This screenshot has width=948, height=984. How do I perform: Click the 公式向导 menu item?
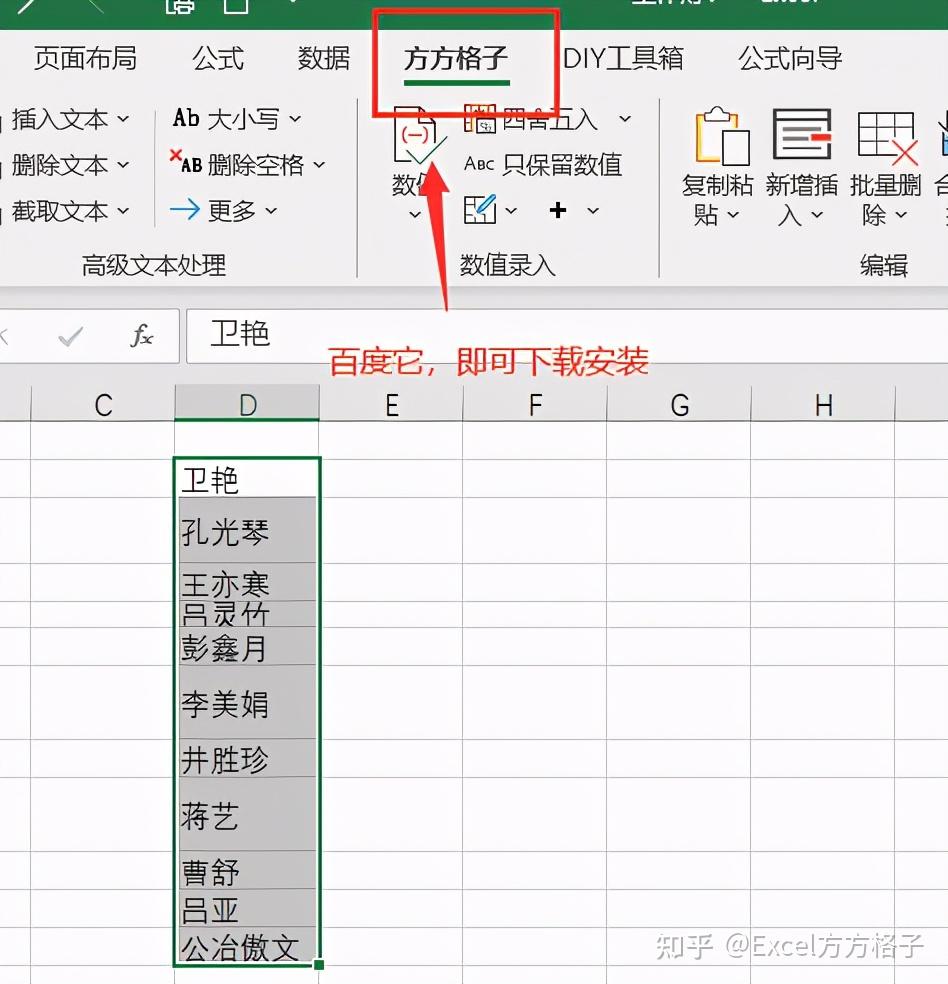pos(789,60)
